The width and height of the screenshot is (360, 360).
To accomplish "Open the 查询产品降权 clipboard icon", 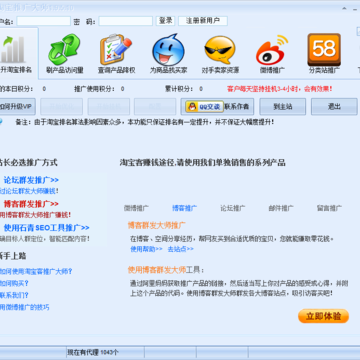I will point(116,49).
